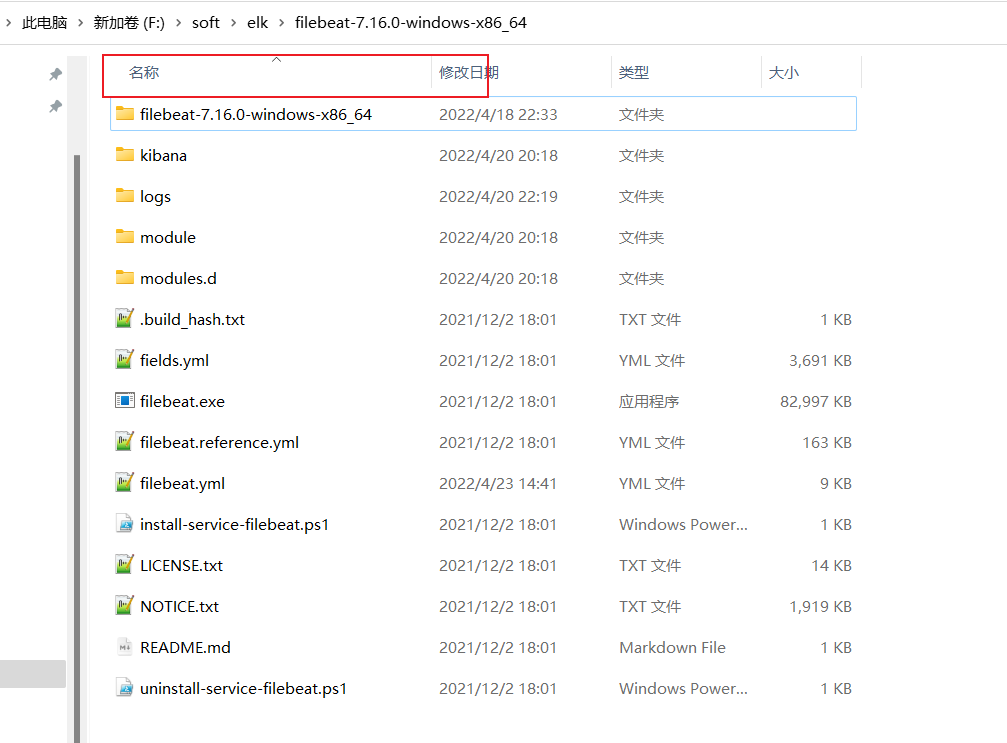The image size is (1007, 743).
Task: Click the 应用程序 type cell
Action: point(649,401)
